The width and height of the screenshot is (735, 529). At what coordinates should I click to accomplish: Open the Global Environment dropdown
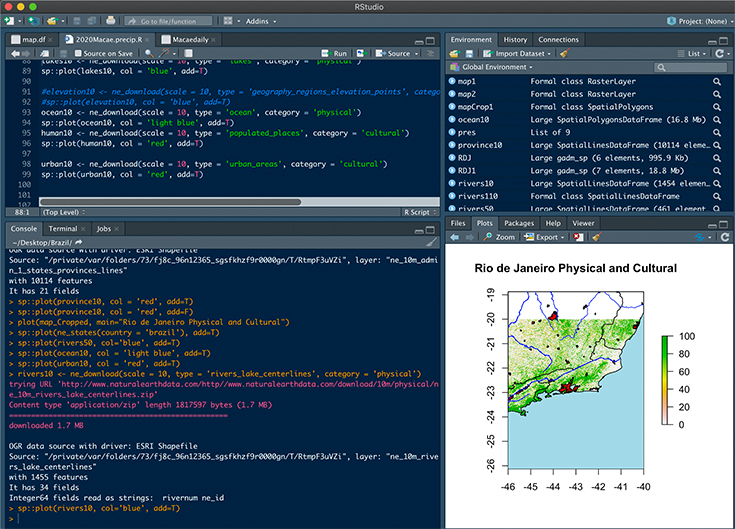coord(495,67)
